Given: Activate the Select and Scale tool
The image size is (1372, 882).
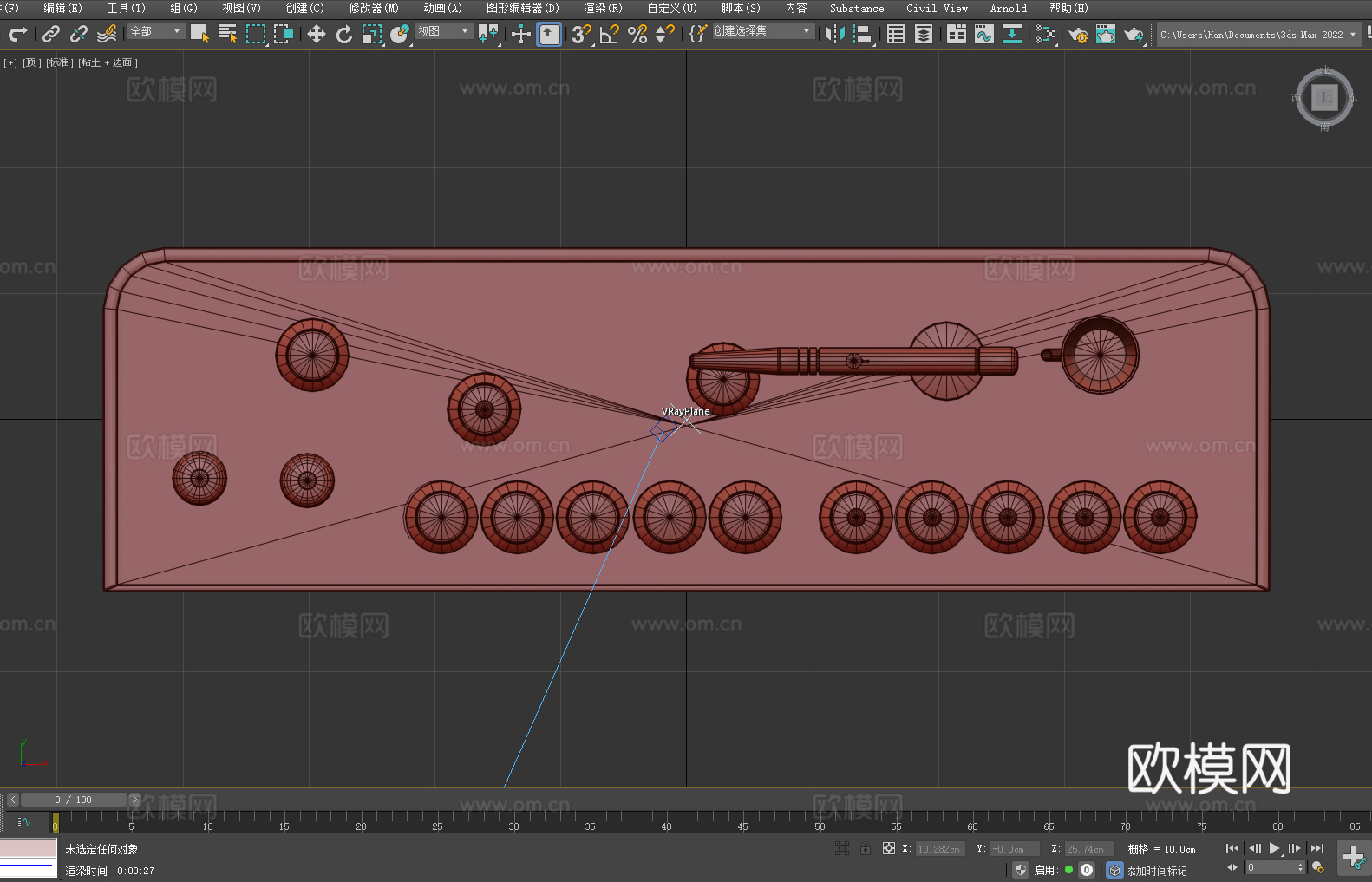Looking at the screenshot, I should pos(372,34).
